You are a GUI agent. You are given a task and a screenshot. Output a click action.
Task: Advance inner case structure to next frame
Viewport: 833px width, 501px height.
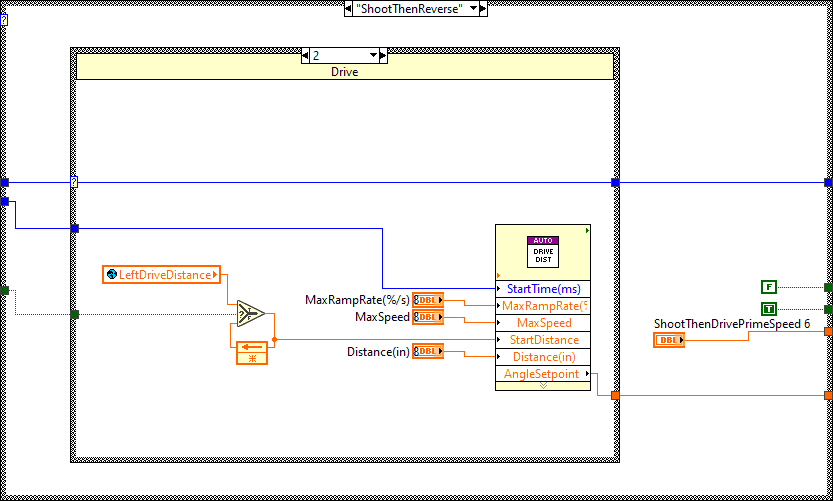[382, 55]
